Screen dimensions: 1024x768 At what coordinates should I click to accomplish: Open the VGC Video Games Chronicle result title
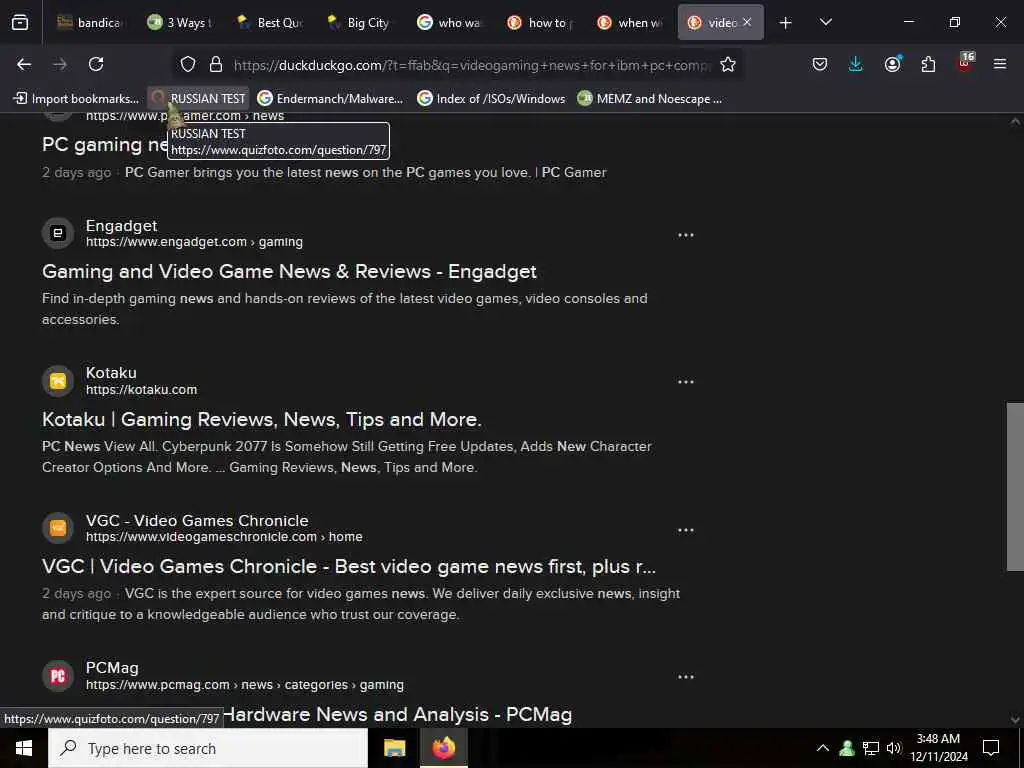pyautogui.click(x=349, y=566)
